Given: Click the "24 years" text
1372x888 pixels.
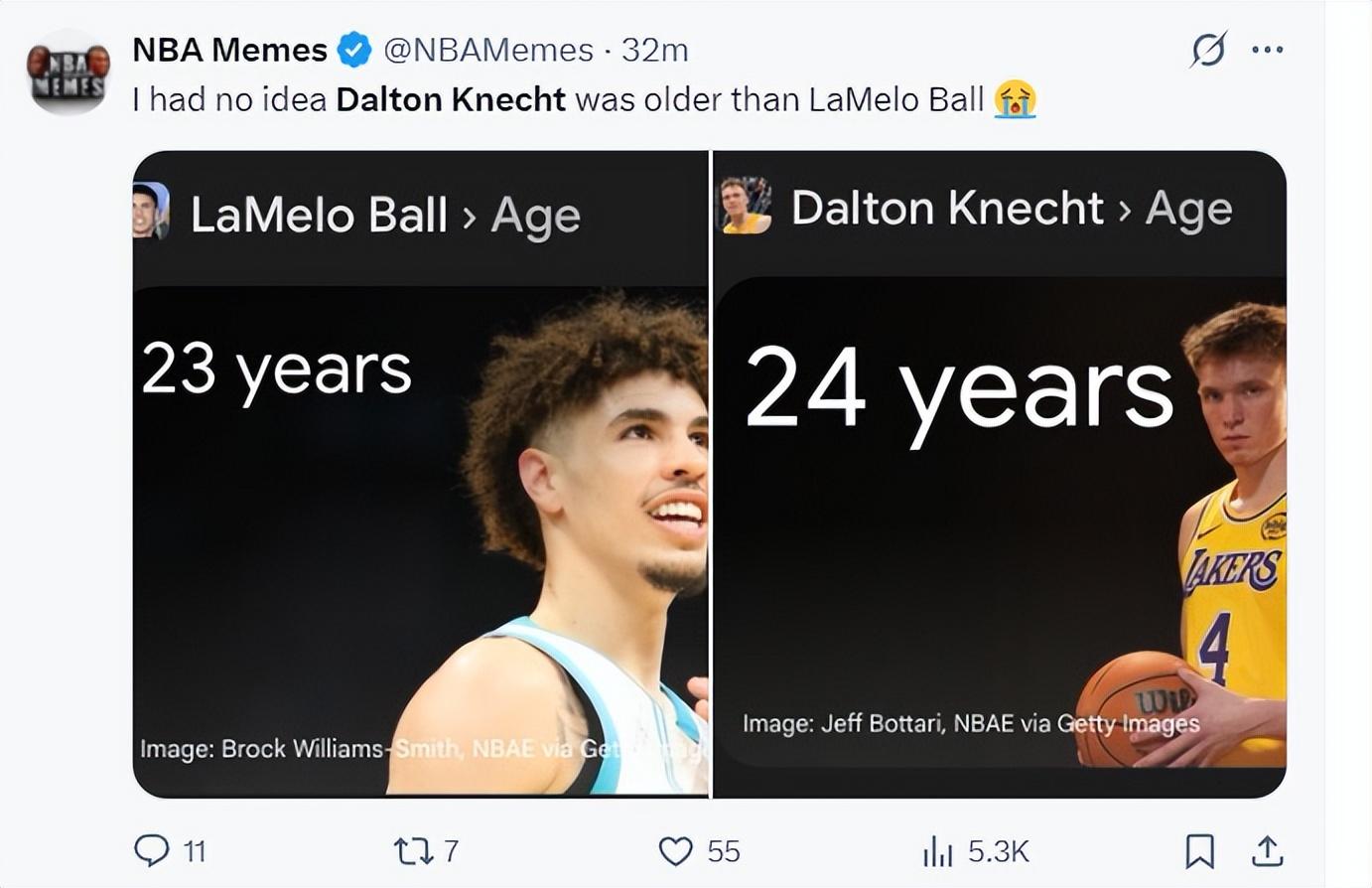Looking at the screenshot, I should tap(958, 390).
